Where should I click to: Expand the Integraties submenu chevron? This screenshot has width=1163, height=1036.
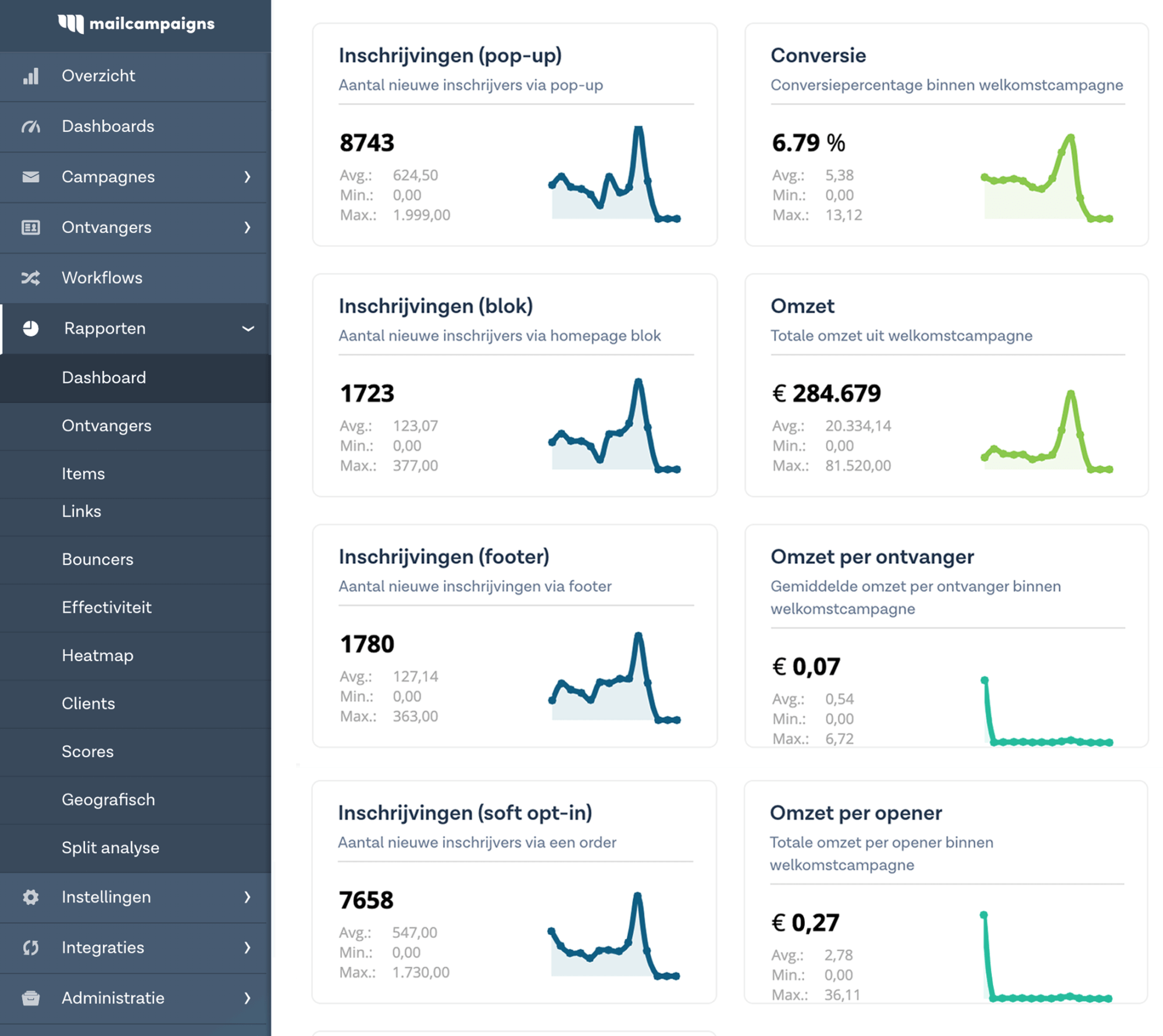pyautogui.click(x=247, y=948)
